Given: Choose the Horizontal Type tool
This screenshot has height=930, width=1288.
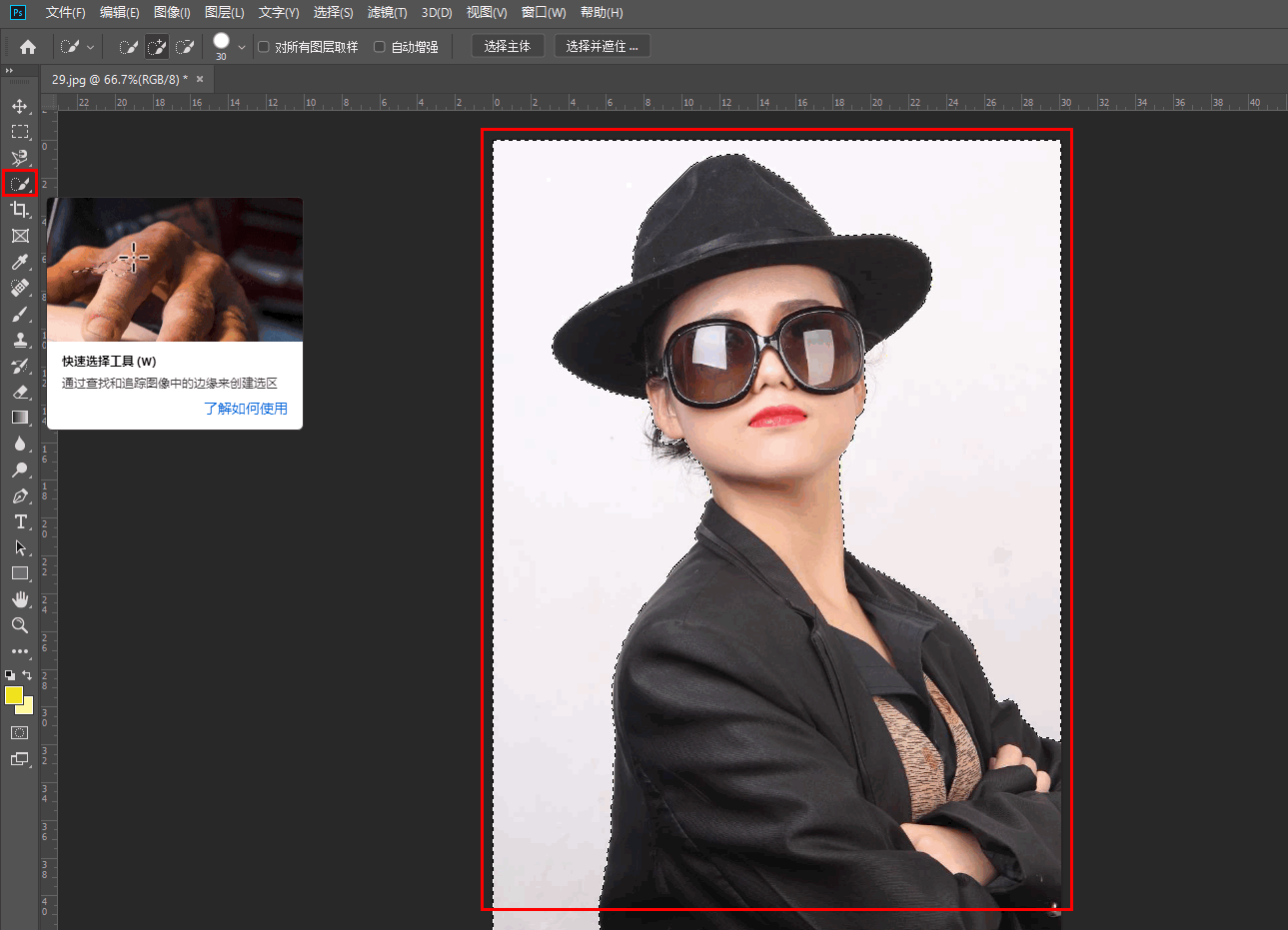Looking at the screenshot, I should pos(19,521).
